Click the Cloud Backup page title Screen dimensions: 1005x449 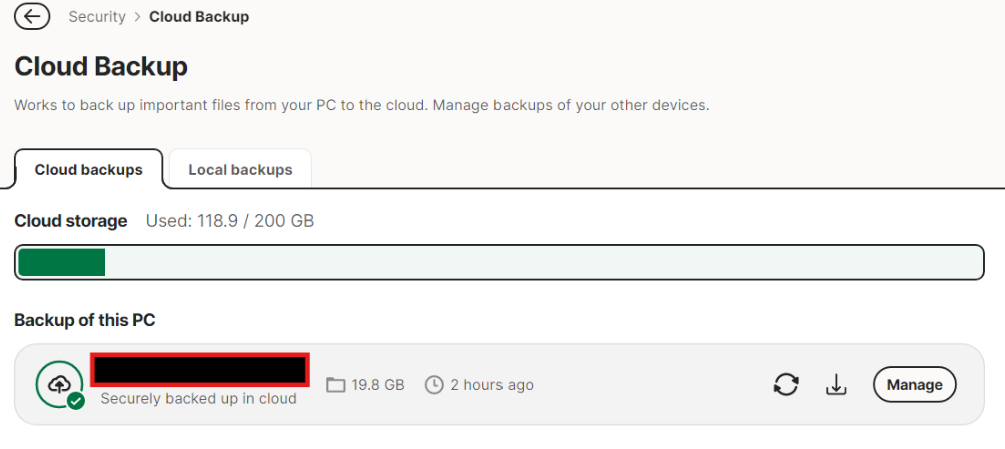point(101,67)
